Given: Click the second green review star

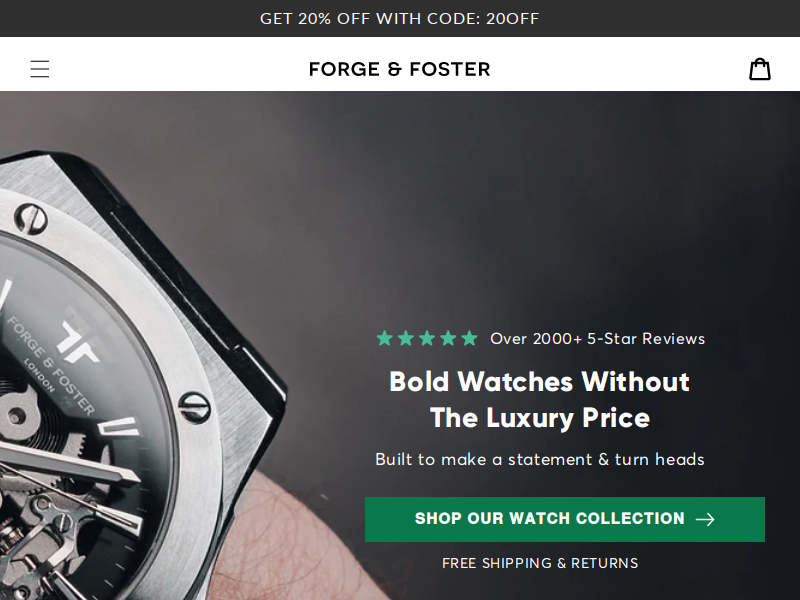Looking at the screenshot, I should [x=406, y=338].
